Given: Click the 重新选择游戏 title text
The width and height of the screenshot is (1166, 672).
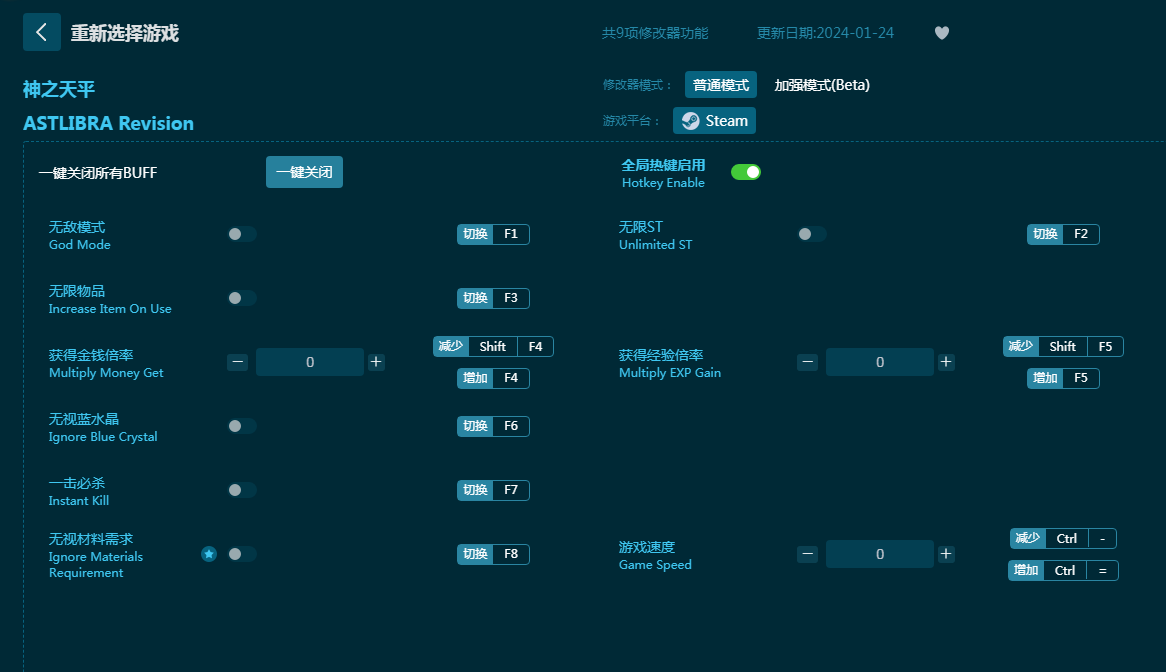Looking at the screenshot, I should [x=124, y=33].
